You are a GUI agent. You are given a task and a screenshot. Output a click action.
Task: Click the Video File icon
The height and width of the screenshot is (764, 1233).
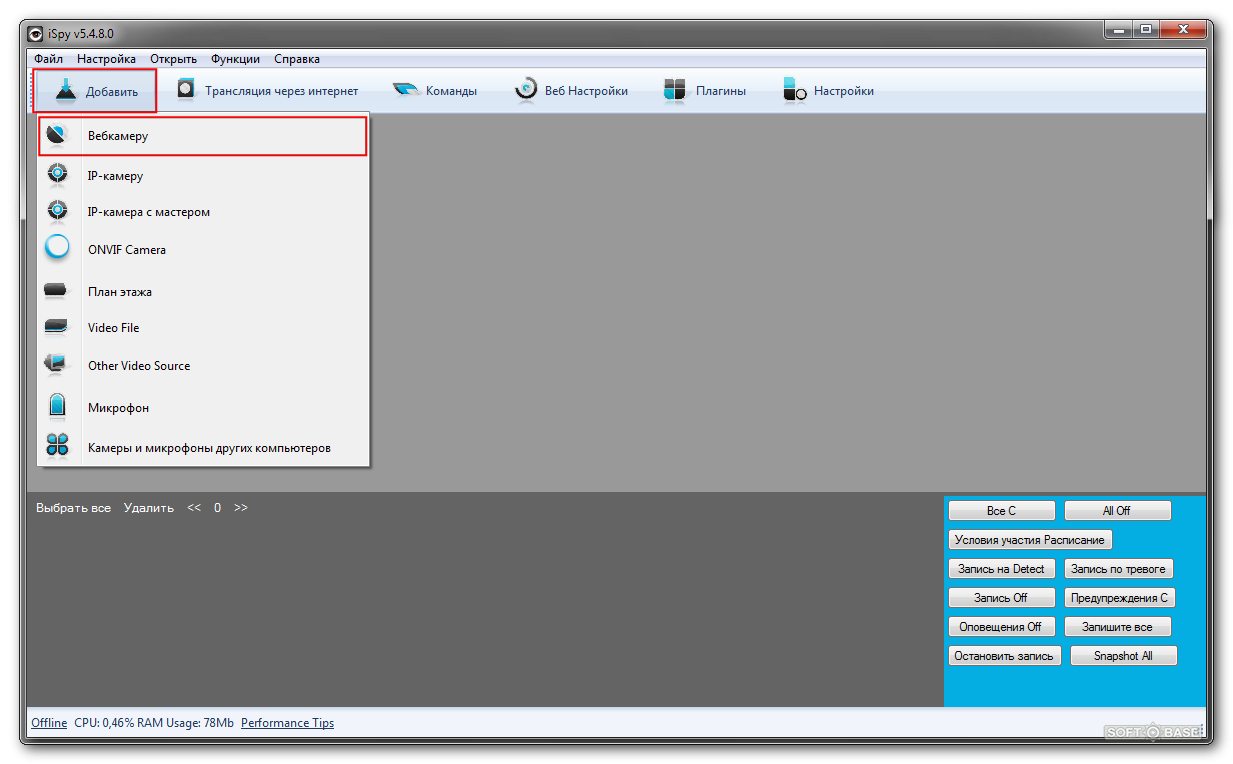(57, 327)
